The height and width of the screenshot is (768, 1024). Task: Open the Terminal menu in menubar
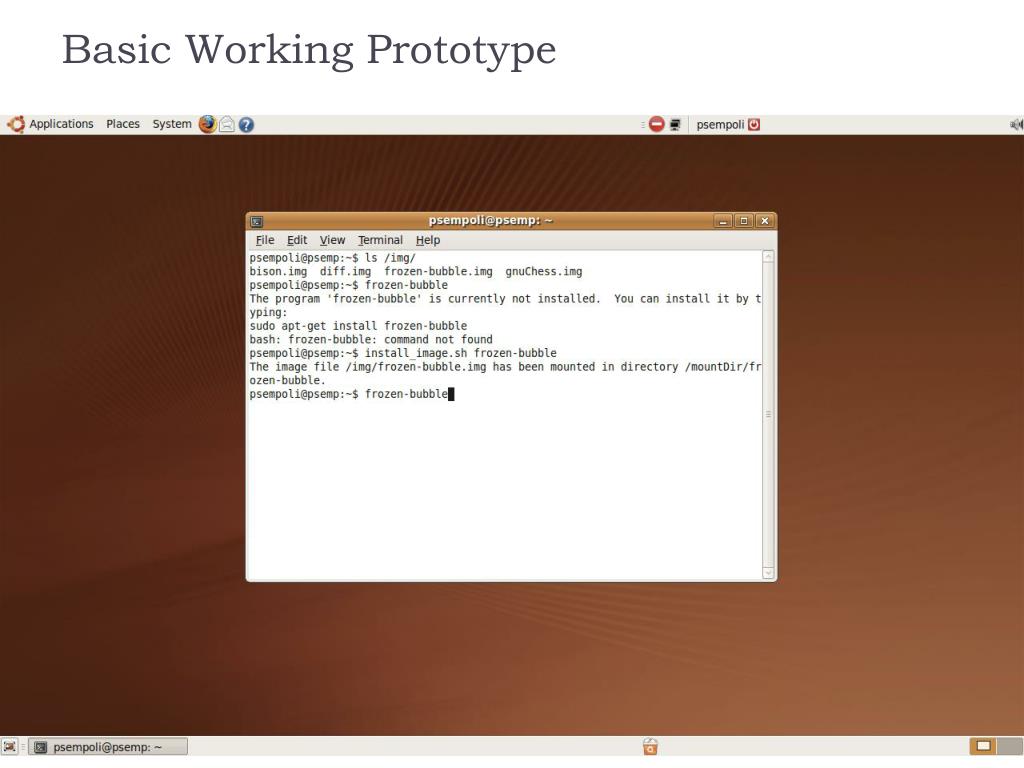[380, 240]
